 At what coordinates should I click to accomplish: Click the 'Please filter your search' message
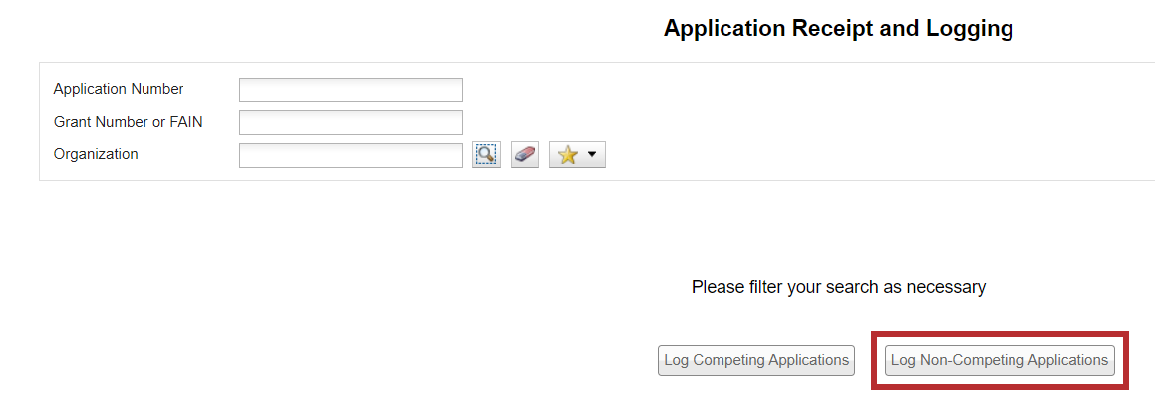838,287
